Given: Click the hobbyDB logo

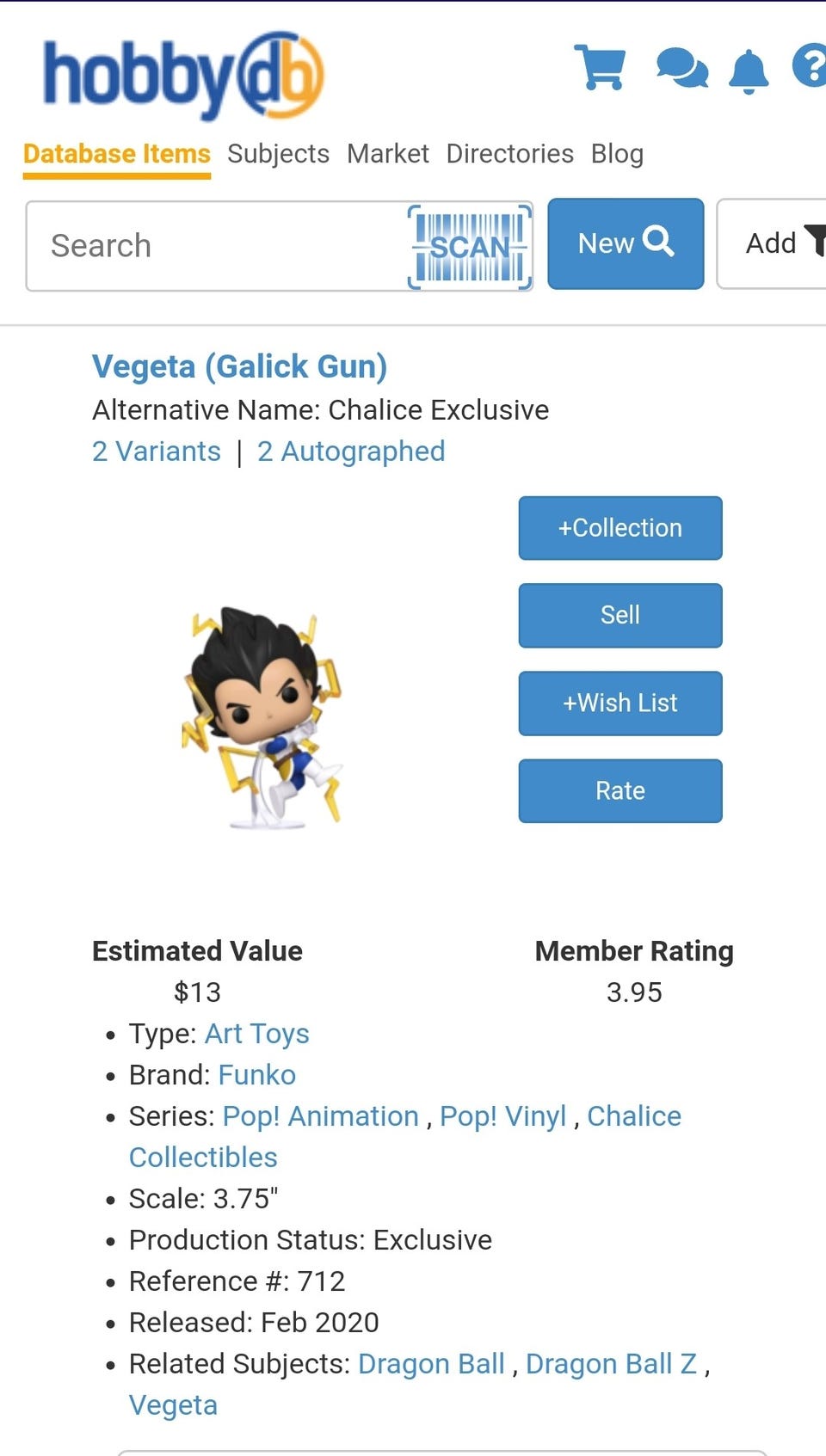Looking at the screenshot, I should pos(183,76).
